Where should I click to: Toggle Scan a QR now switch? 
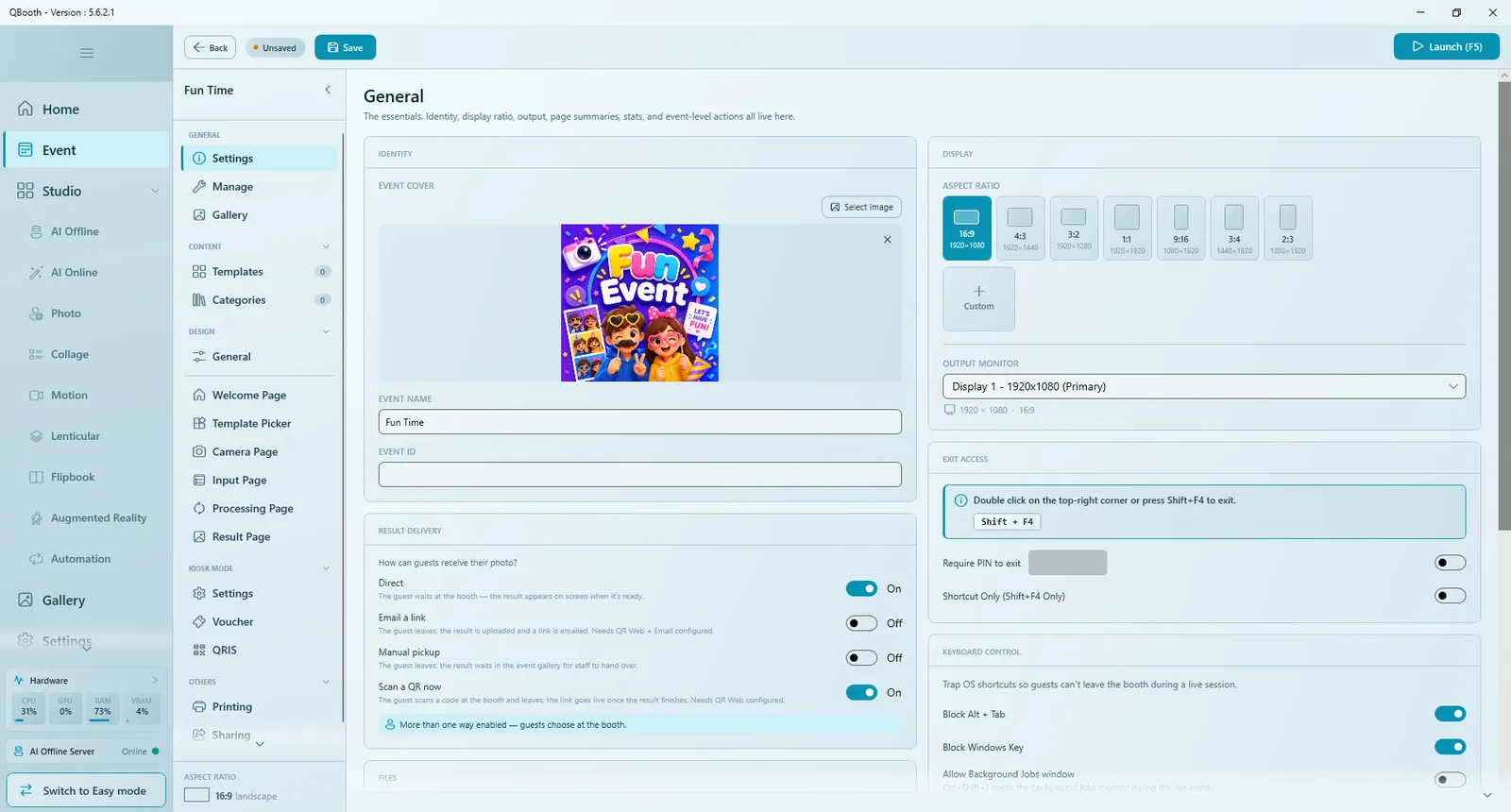point(861,692)
